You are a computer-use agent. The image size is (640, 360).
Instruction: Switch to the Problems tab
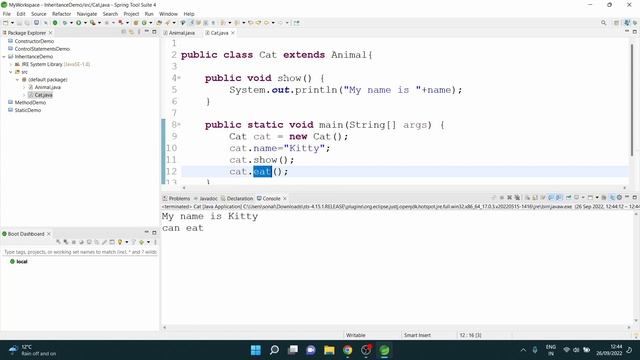176,198
